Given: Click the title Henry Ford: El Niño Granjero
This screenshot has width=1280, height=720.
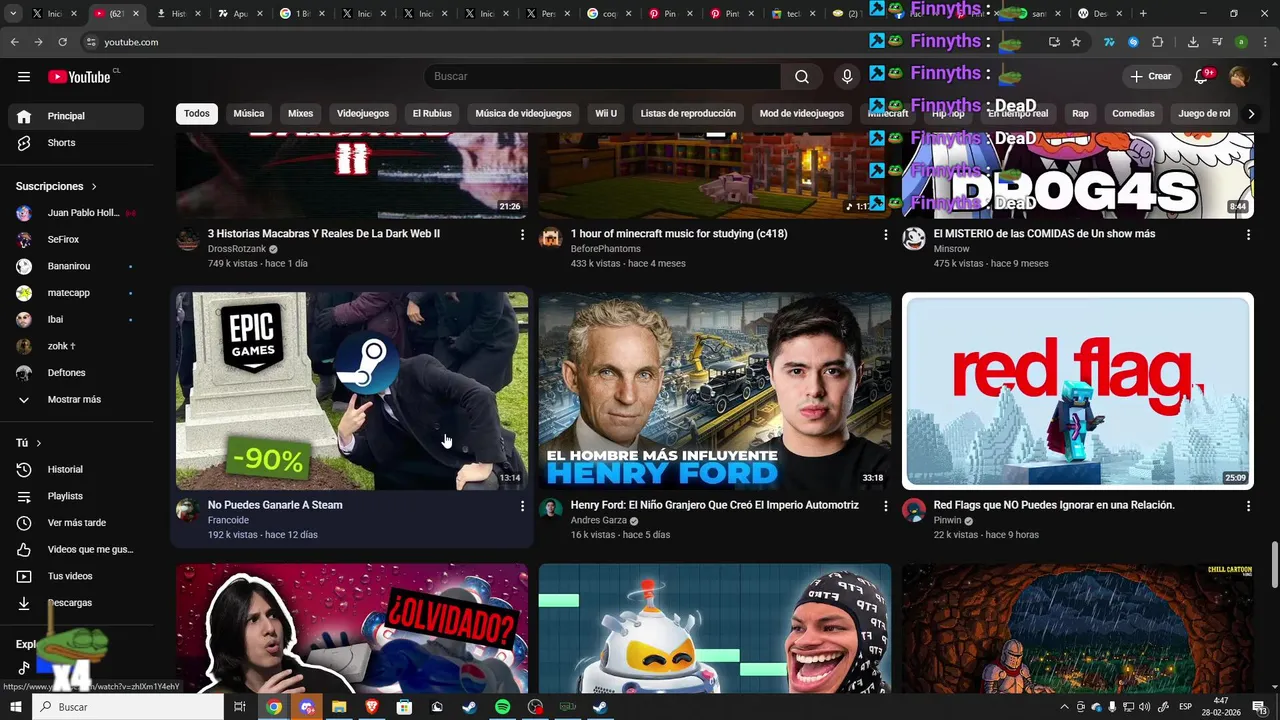Looking at the screenshot, I should (714, 506).
